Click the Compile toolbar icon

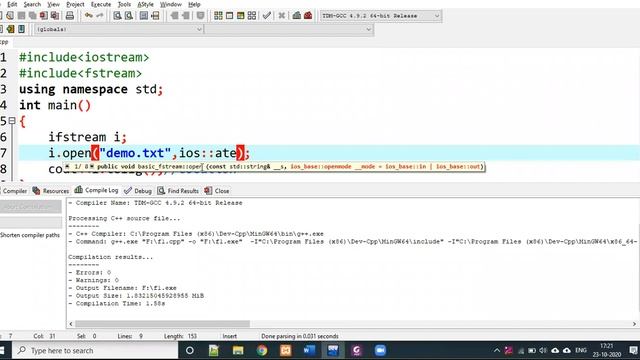[218, 16]
